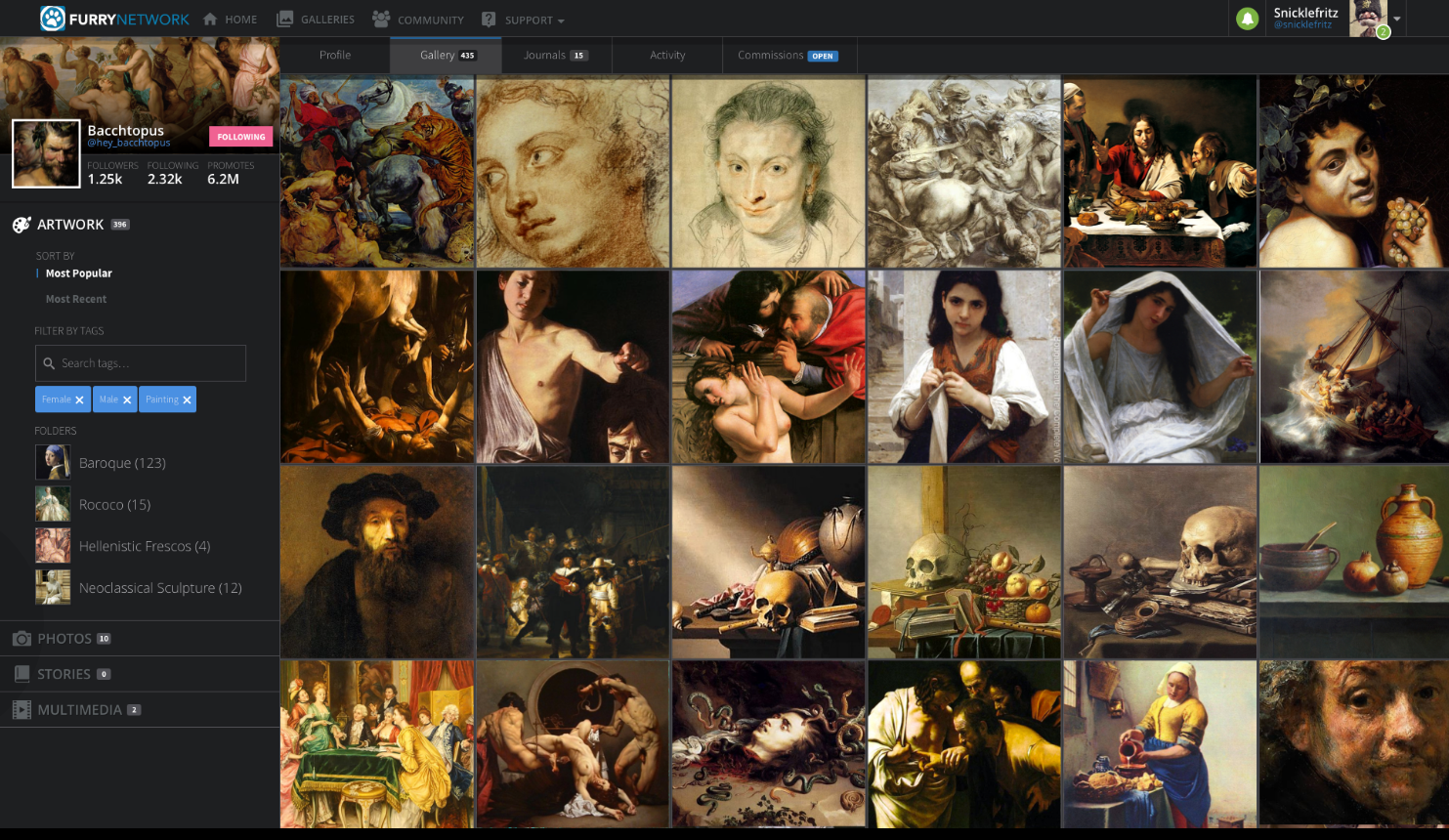Open the Night Watch painting thumbnail

pyautogui.click(x=573, y=562)
